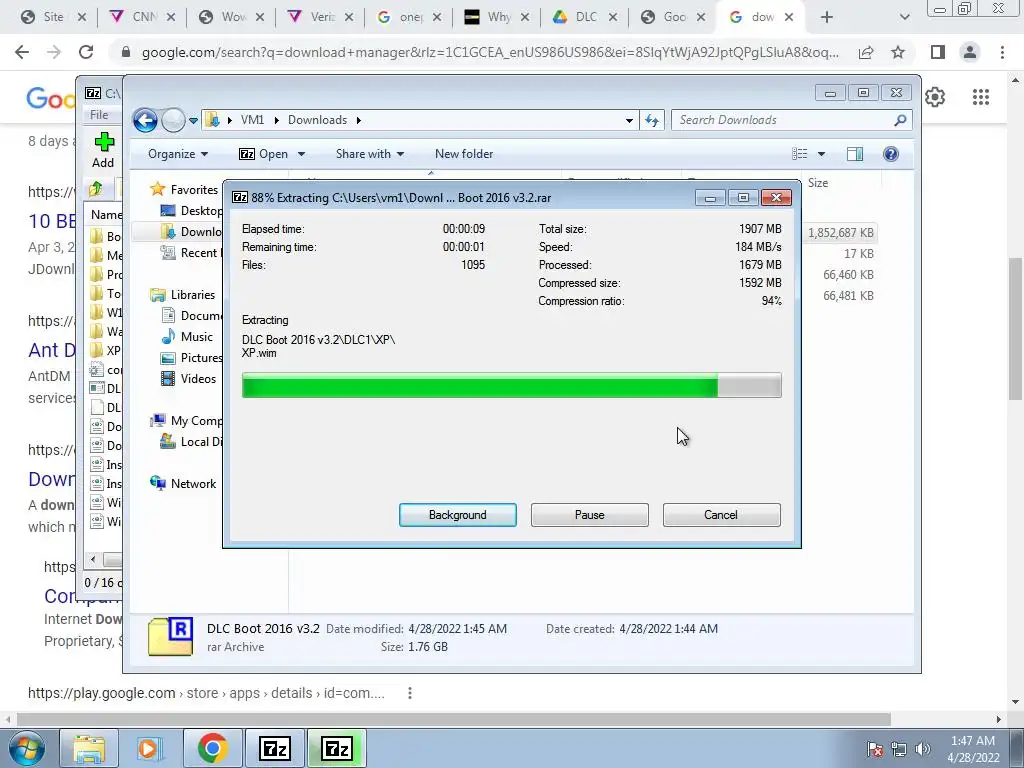Open Recent Places in navigation pane
Screen dimensions: 1024x768
tap(192, 253)
